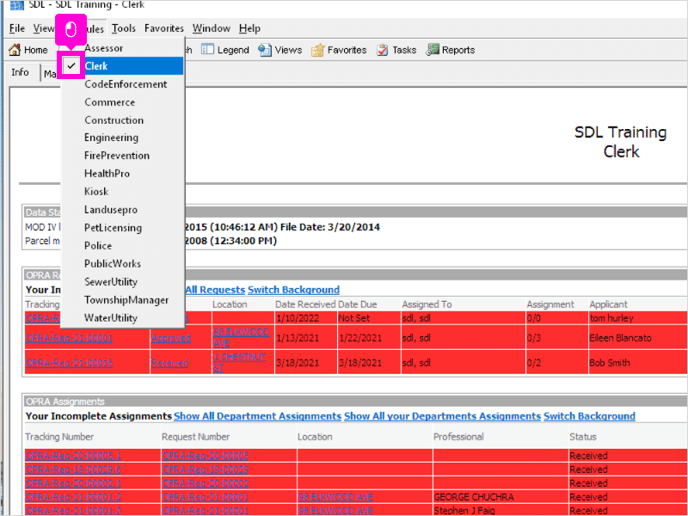Select the 1/10/2022 date received cell
Viewport: 688px width, 516px height.
(306, 318)
